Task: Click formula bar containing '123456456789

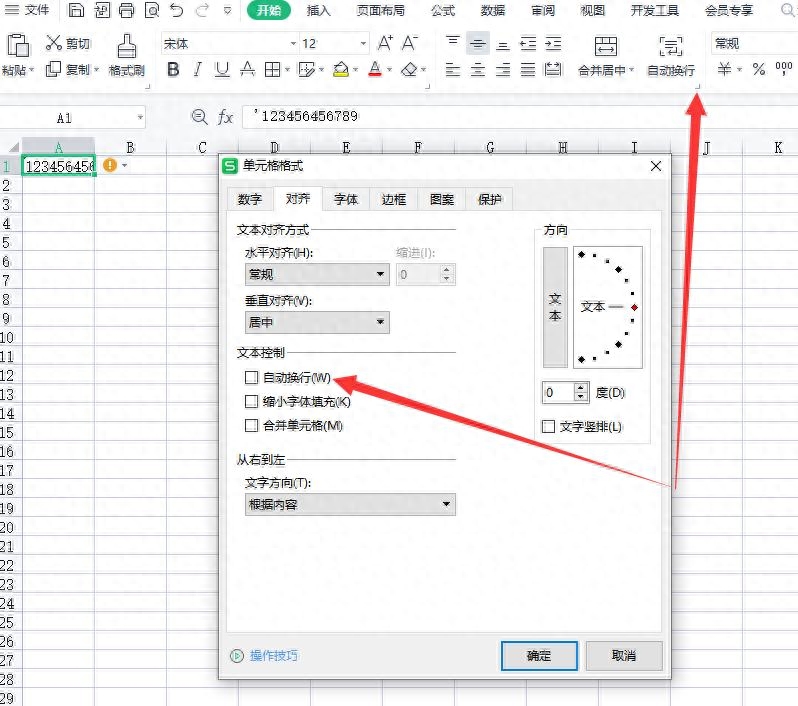Action: pyautogui.click(x=519, y=117)
